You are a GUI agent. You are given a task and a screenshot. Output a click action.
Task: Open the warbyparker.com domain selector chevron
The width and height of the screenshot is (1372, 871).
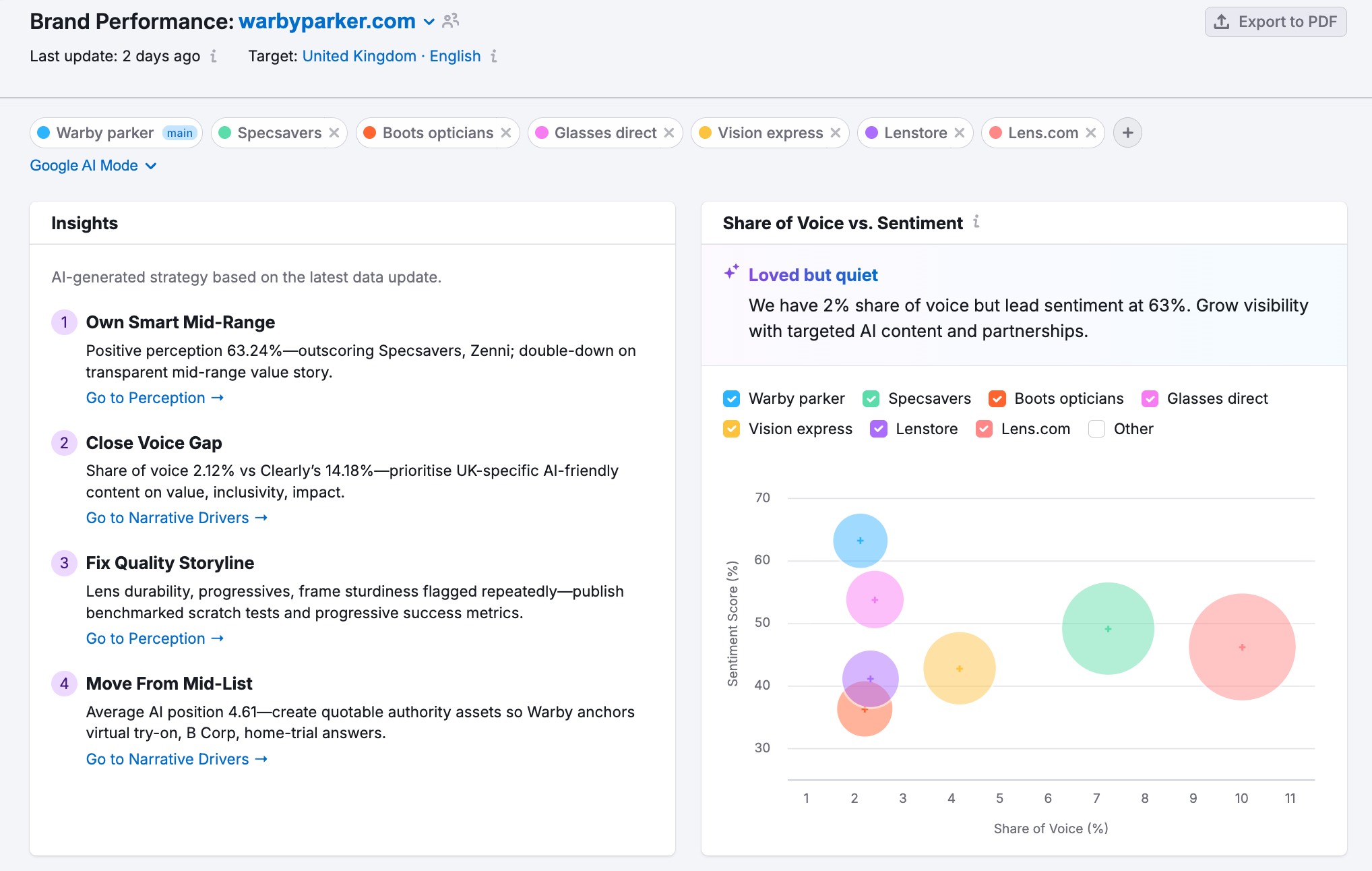[x=429, y=22]
